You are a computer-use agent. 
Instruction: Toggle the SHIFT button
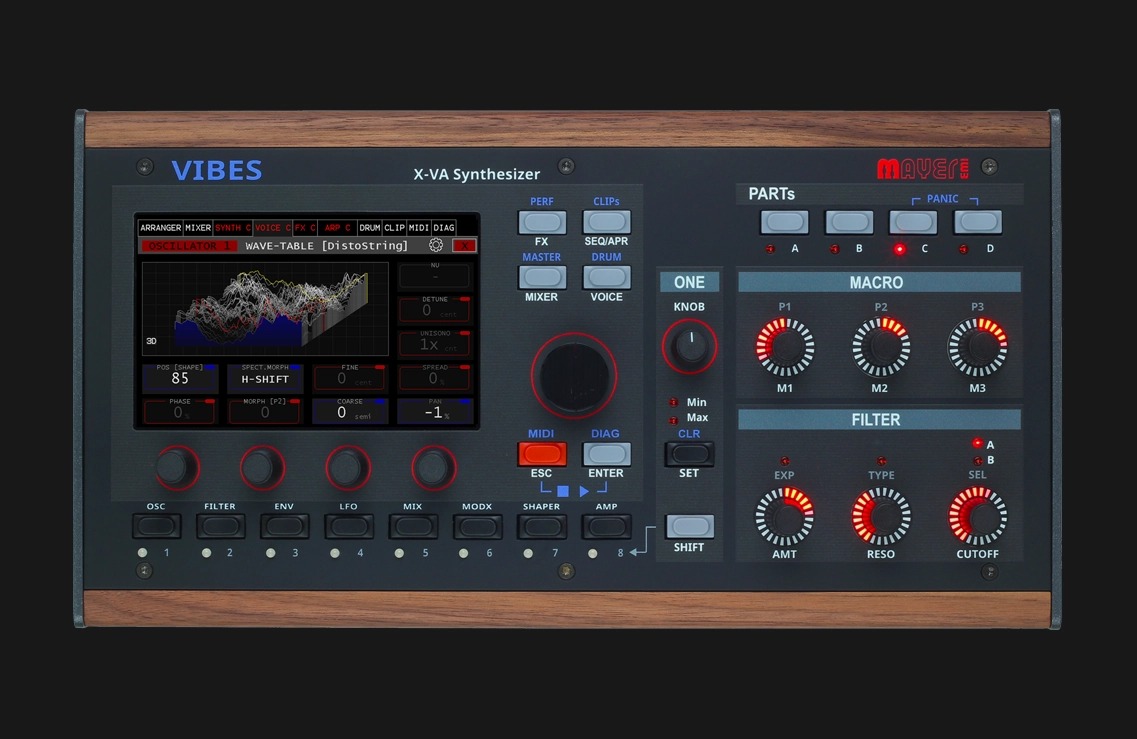[x=689, y=527]
